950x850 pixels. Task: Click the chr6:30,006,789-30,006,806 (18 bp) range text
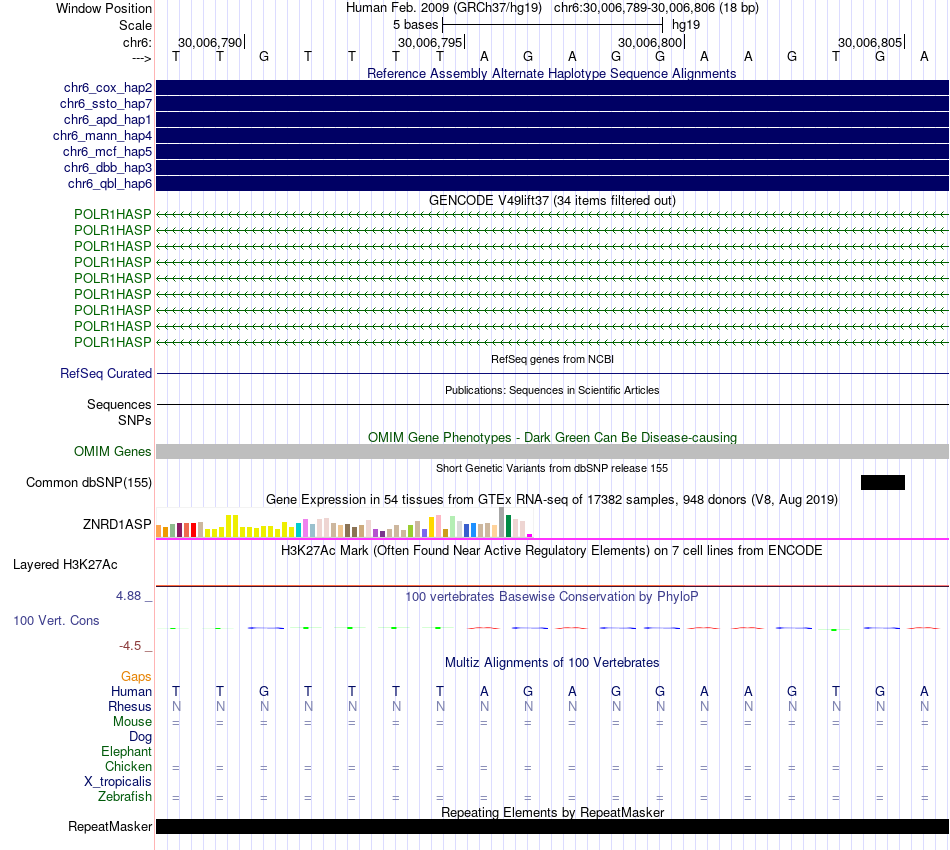tap(656, 8)
